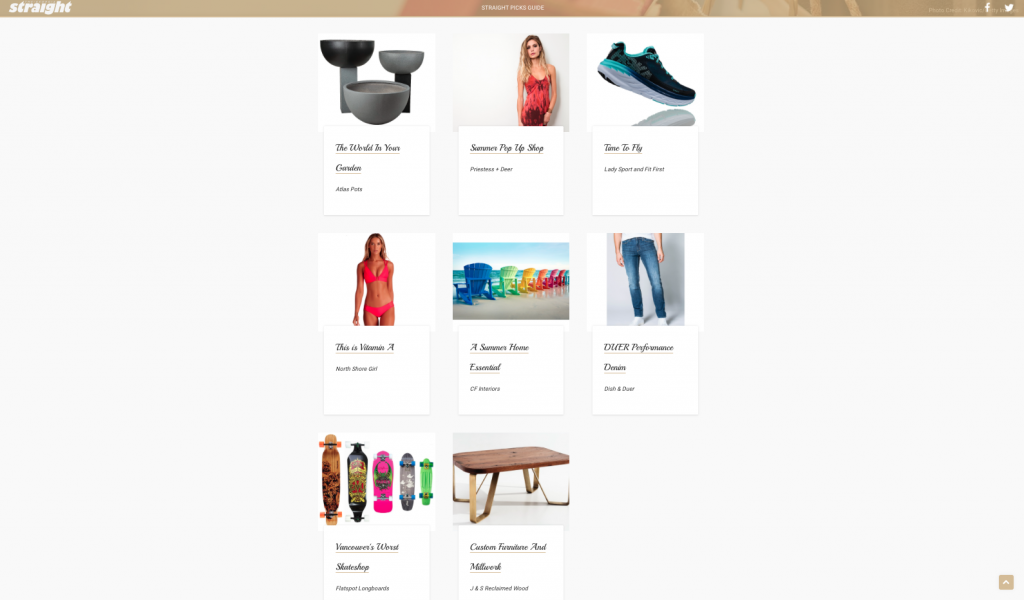
Task: Click the grey planter pots image
Action: (x=376, y=81)
